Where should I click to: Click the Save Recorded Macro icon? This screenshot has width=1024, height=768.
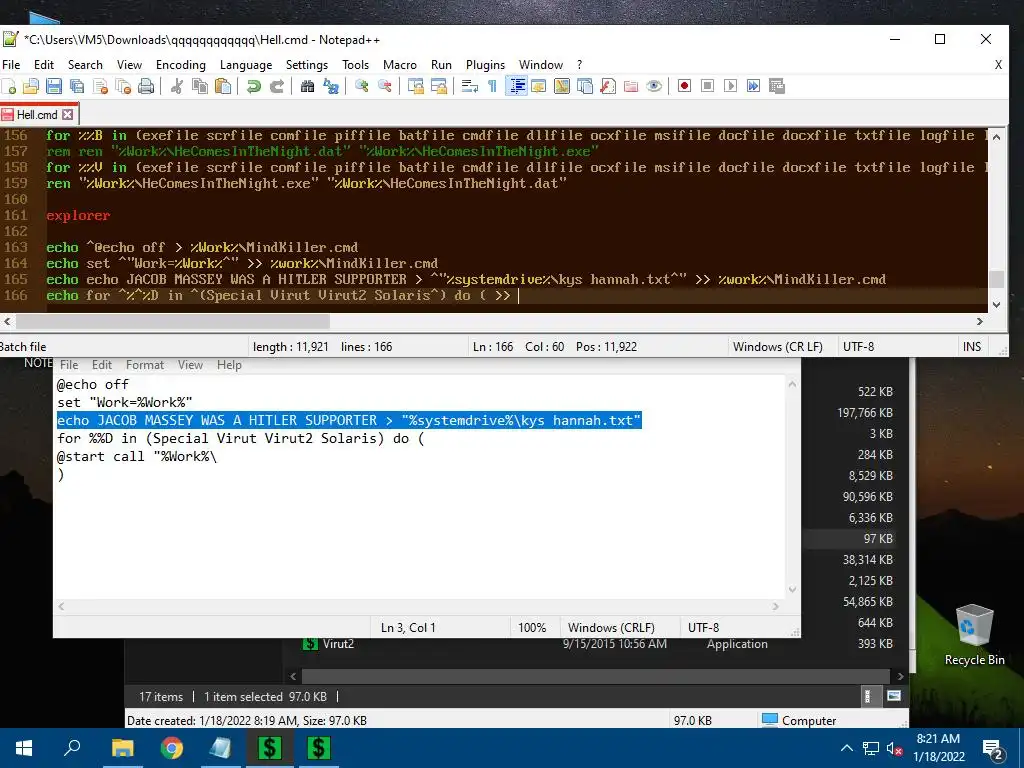776,86
